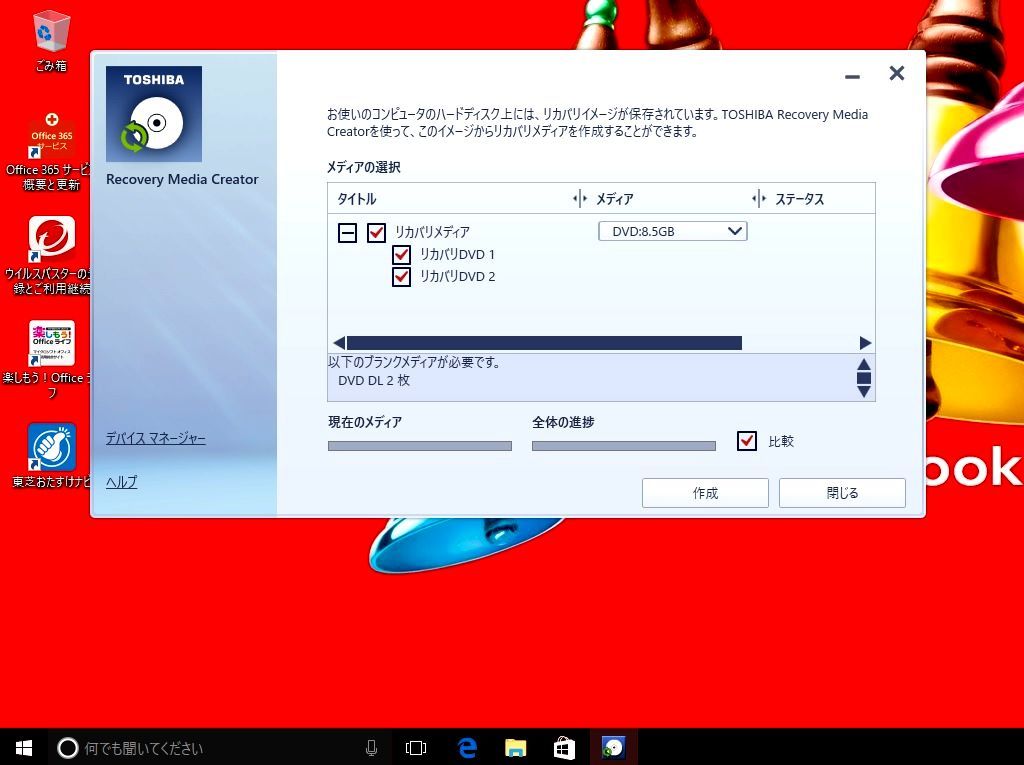
Task: Open the Windows Start menu
Action: click(x=24, y=748)
